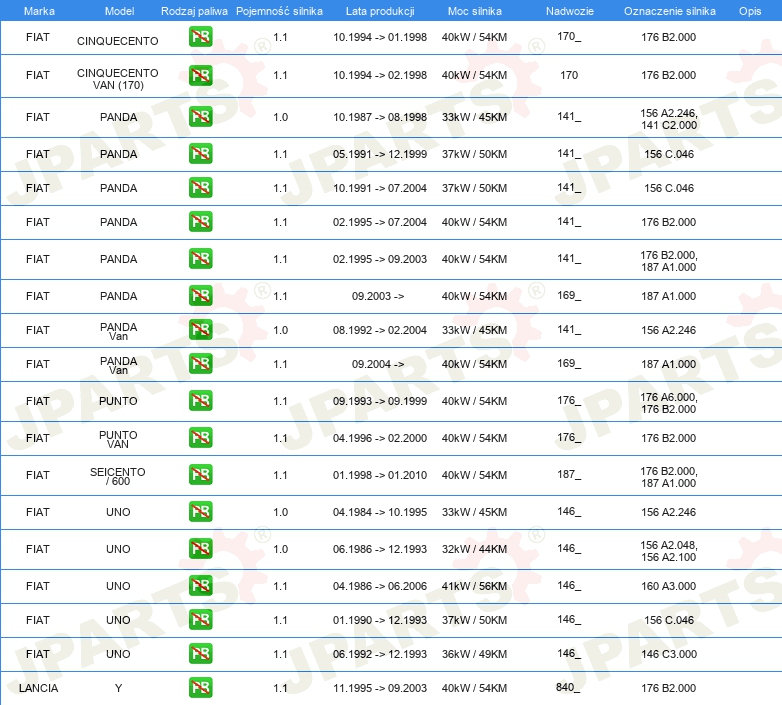The image size is (782, 705).
Task: Select the CINQUECENTO VAN (170) model cell
Action: point(118,79)
